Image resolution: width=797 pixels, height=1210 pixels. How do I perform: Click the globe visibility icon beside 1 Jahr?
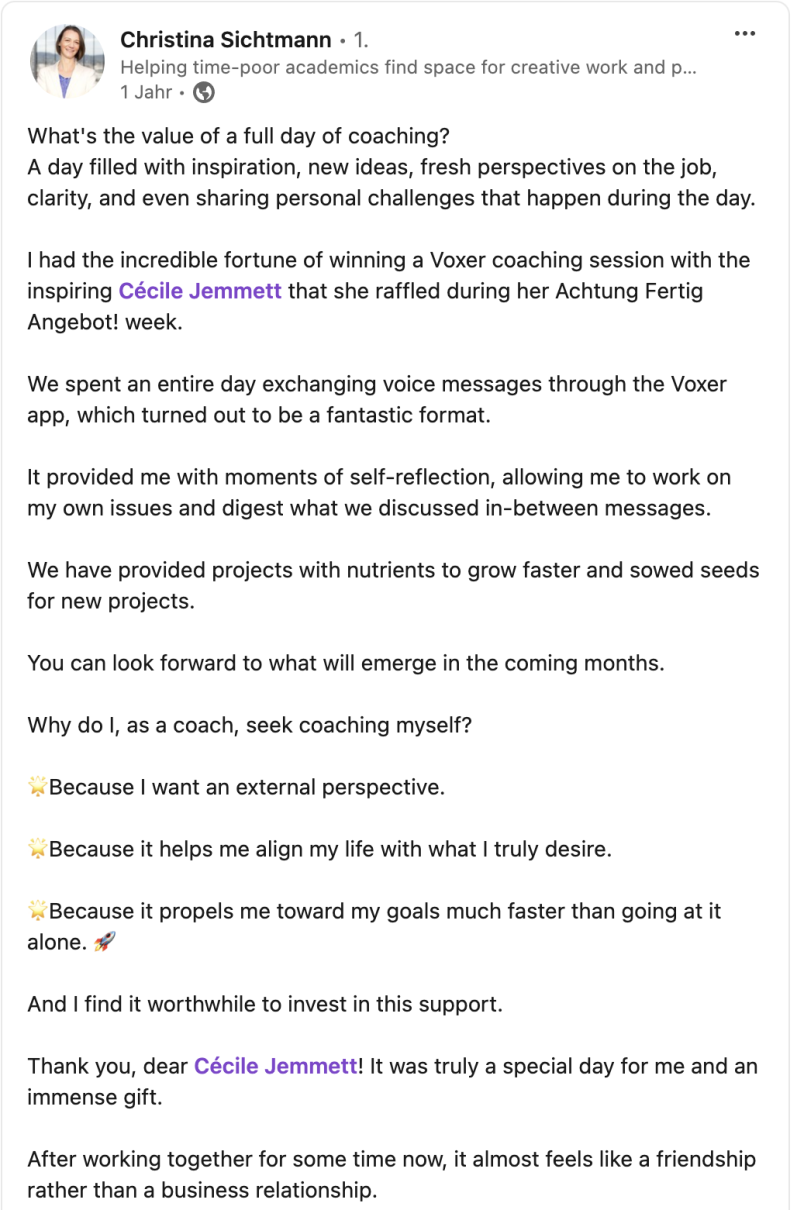203,93
